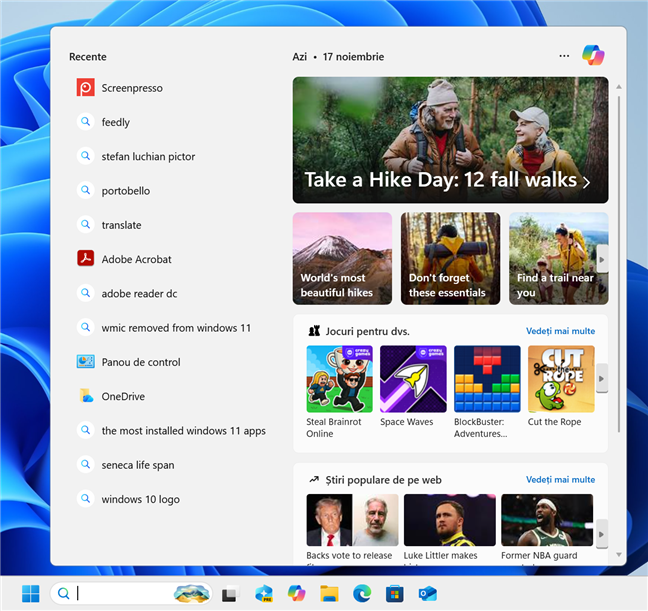
Task: Click the 17 noiembrie date label
Action: 353,57
